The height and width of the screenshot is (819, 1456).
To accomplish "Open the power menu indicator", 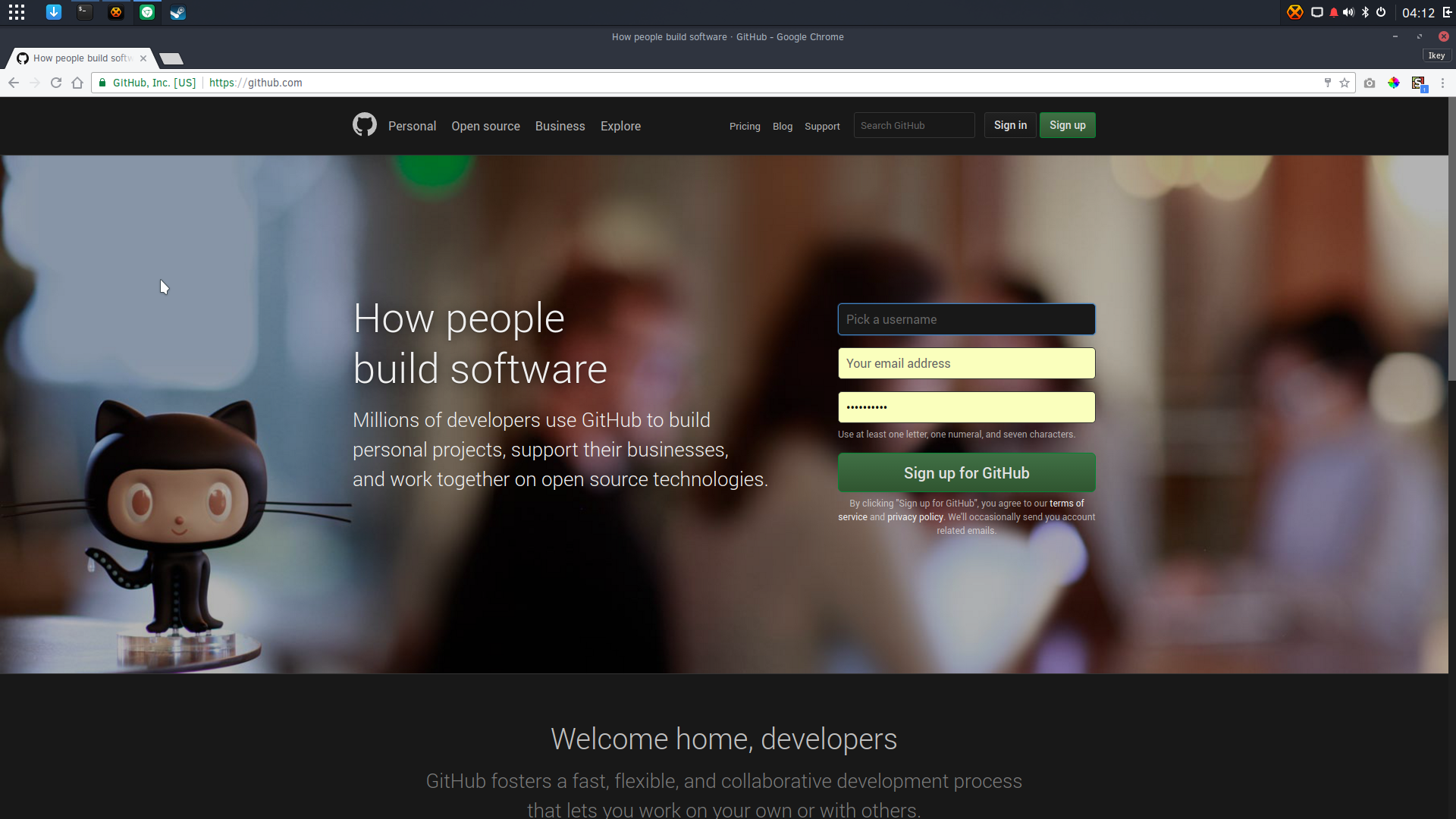I will click(x=1381, y=12).
